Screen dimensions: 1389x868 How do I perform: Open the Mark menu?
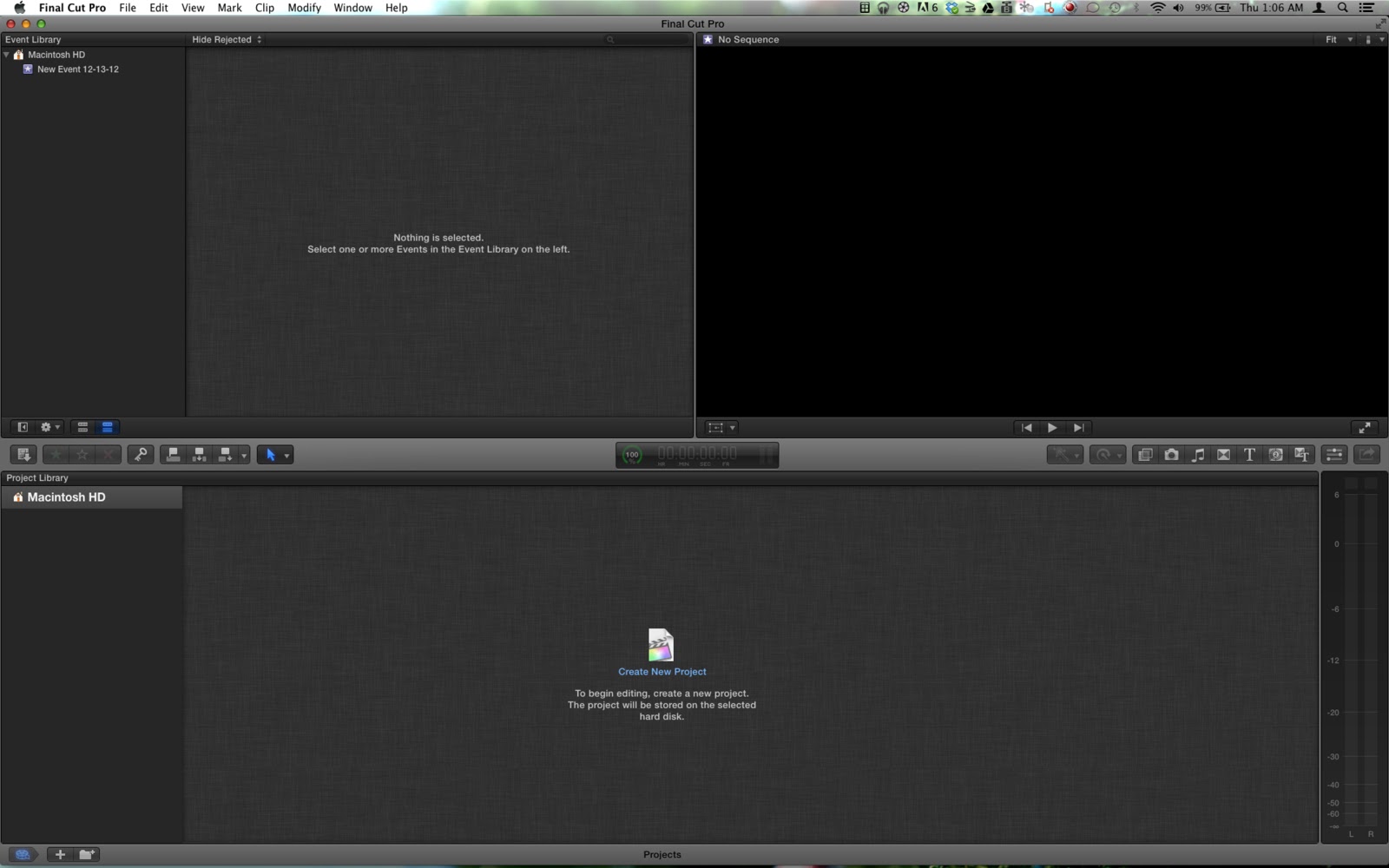pyautogui.click(x=230, y=8)
